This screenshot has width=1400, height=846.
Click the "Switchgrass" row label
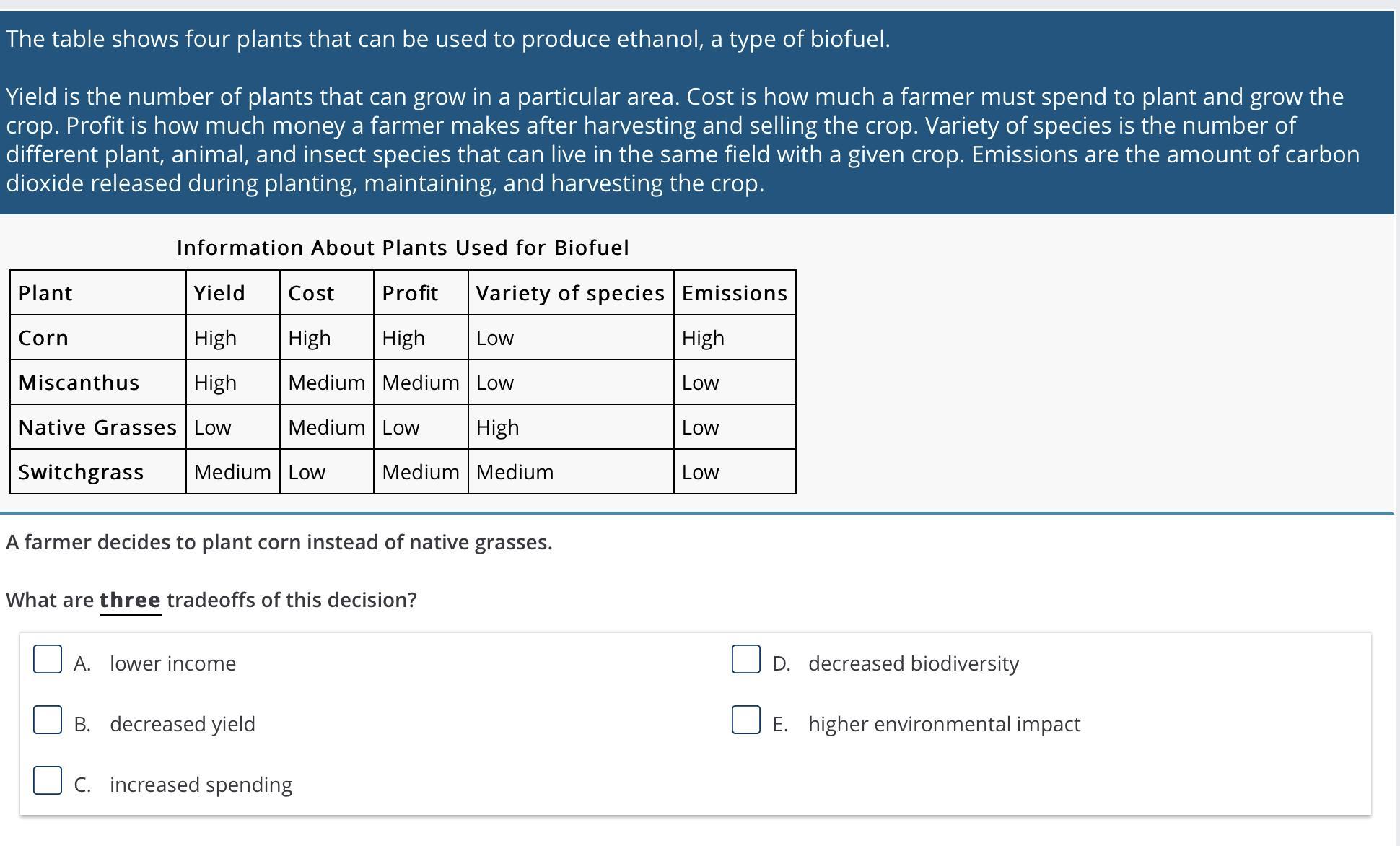click(81, 472)
